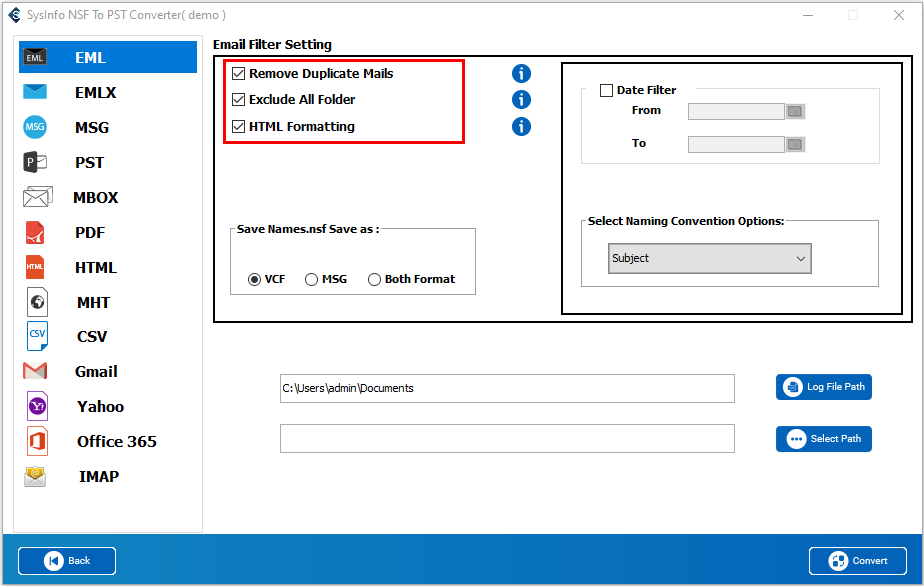Select the VCF radio button
This screenshot has height=586, width=924.
pyautogui.click(x=254, y=279)
